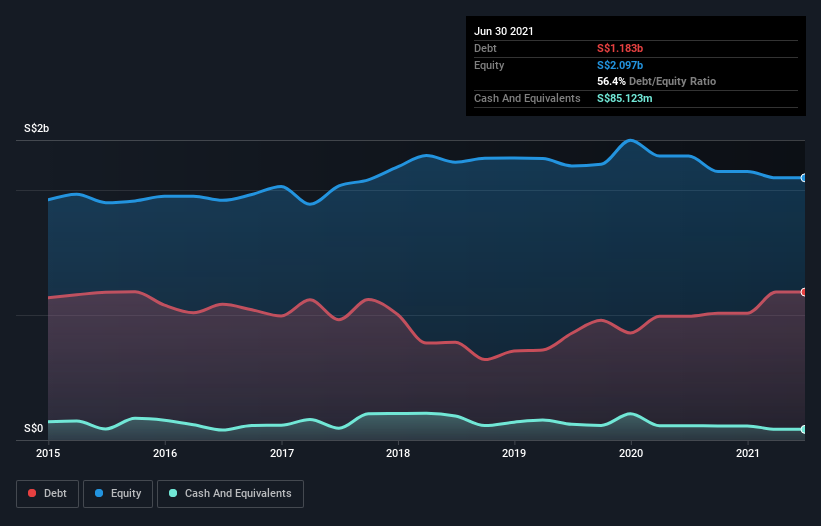This screenshot has width=821, height=526.
Task: Click the Debt row label in tooltip
Action: pyautogui.click(x=485, y=48)
